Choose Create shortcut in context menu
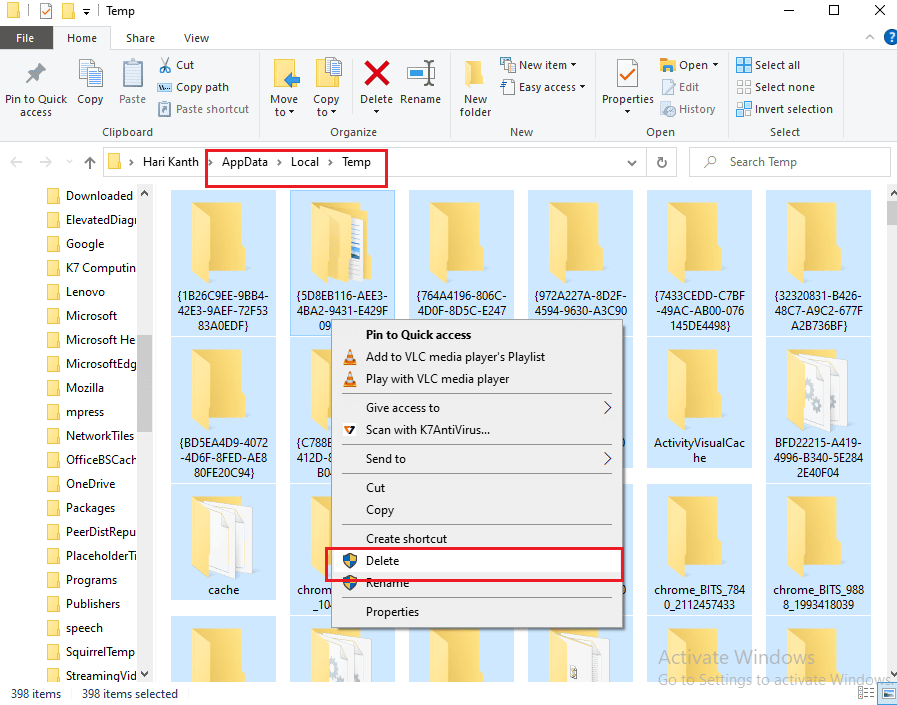Screen dimensions: 897x705 click(477, 539)
